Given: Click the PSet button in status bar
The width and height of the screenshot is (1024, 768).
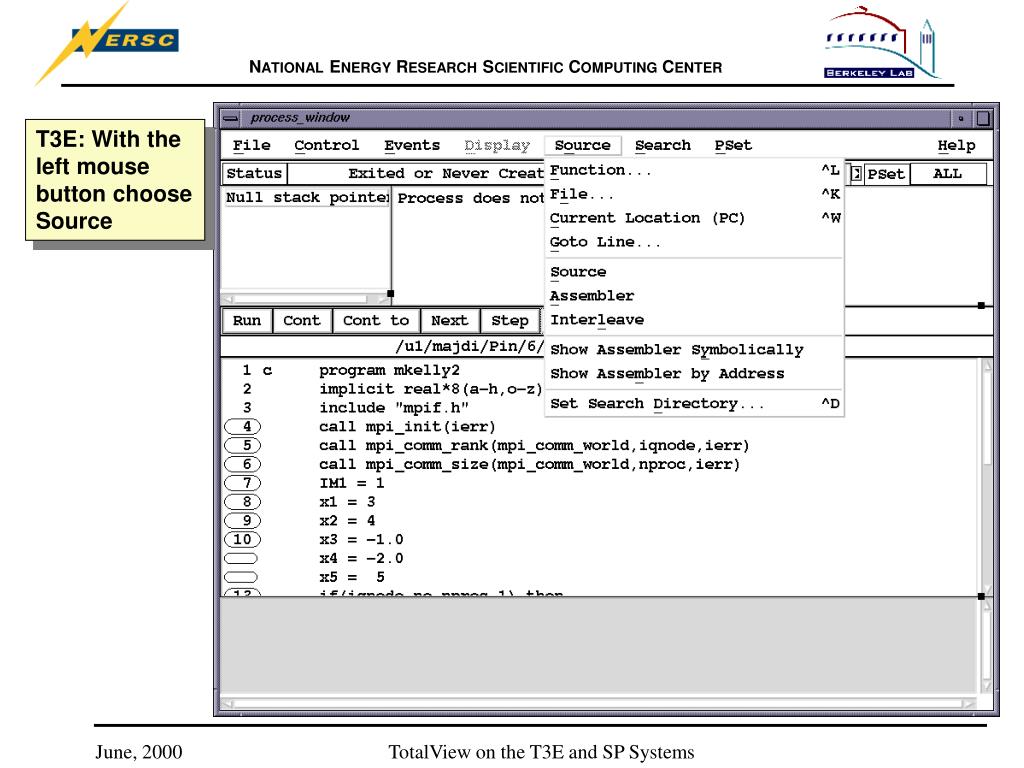Looking at the screenshot, I should coord(886,174).
